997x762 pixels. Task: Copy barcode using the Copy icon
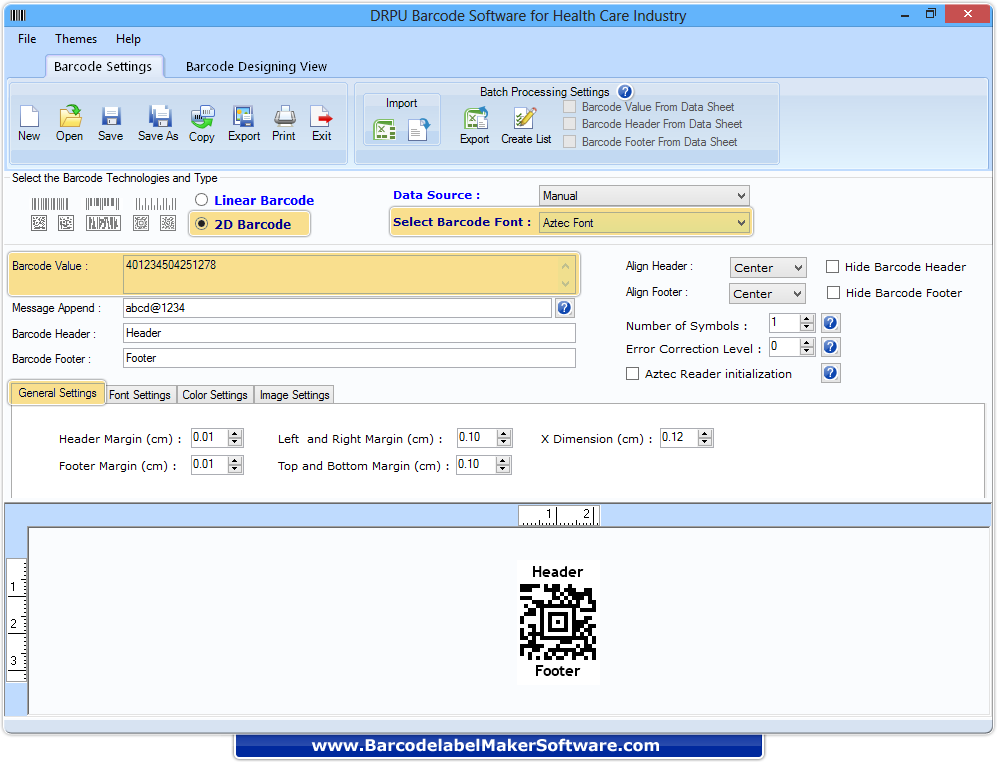click(202, 116)
